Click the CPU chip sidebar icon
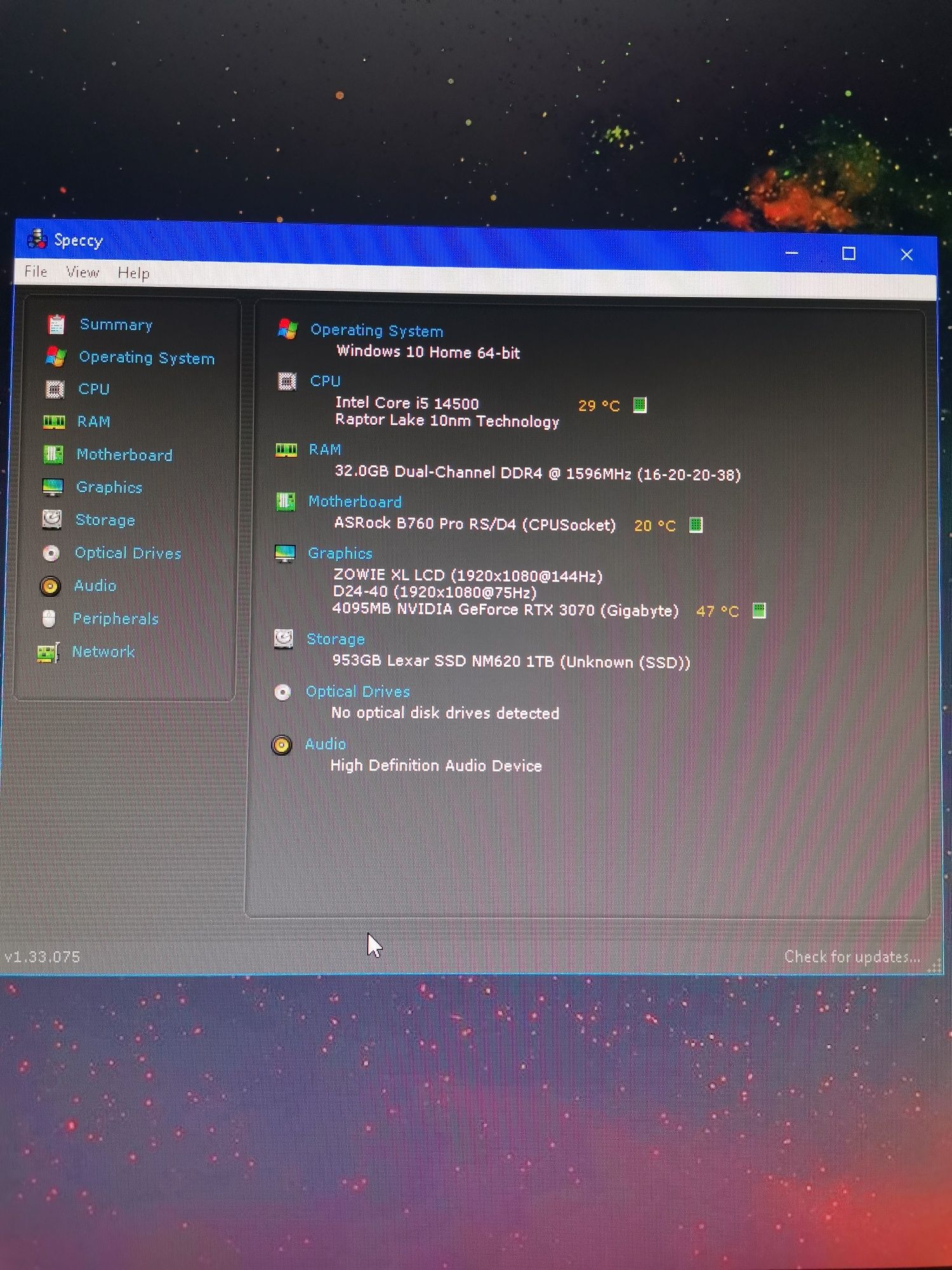This screenshot has height=1270, width=952. (55, 389)
